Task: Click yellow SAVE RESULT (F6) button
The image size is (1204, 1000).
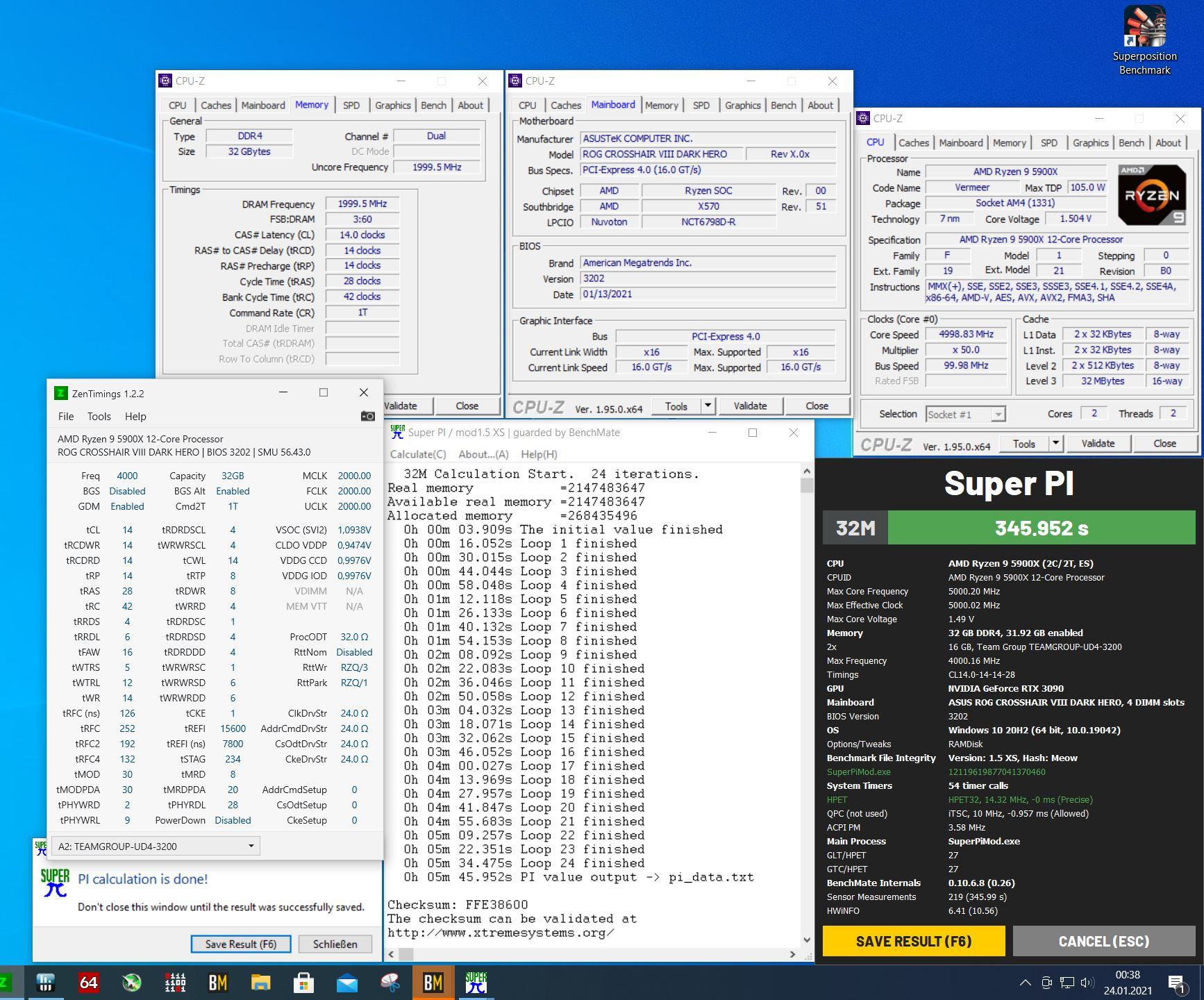Action: tap(914, 941)
